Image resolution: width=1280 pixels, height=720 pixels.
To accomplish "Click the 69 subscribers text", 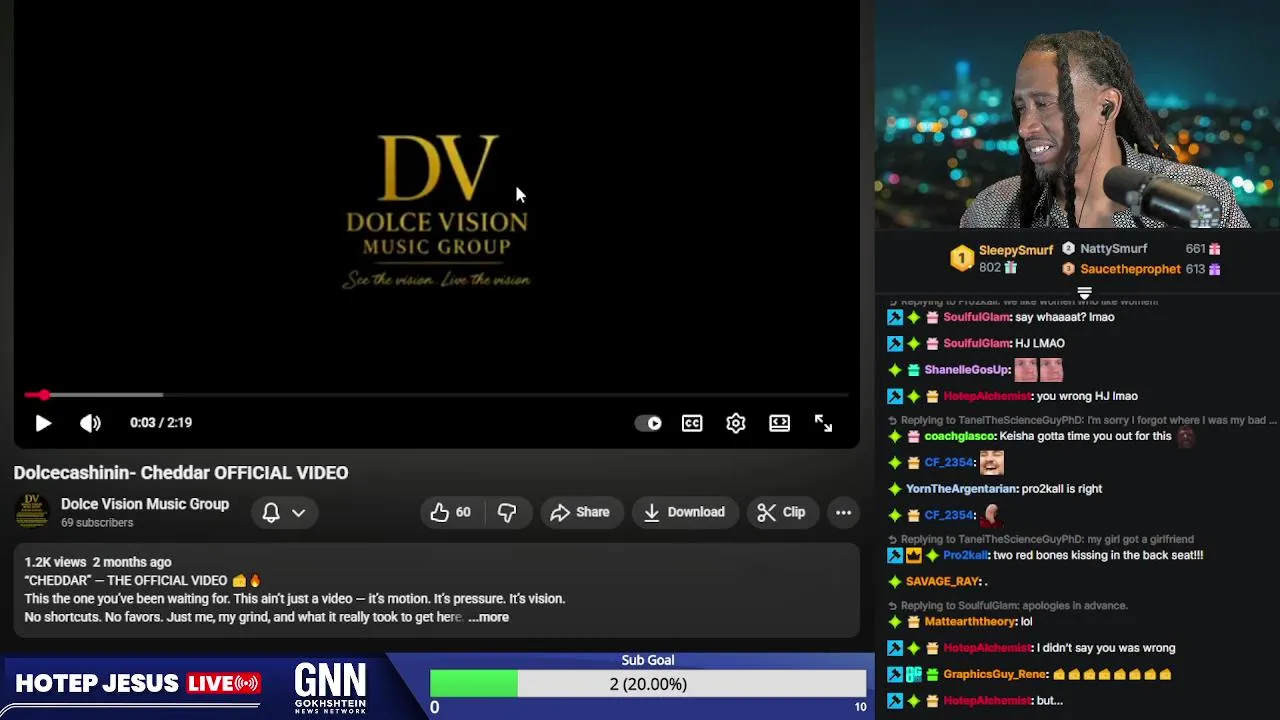I will click(97, 523).
